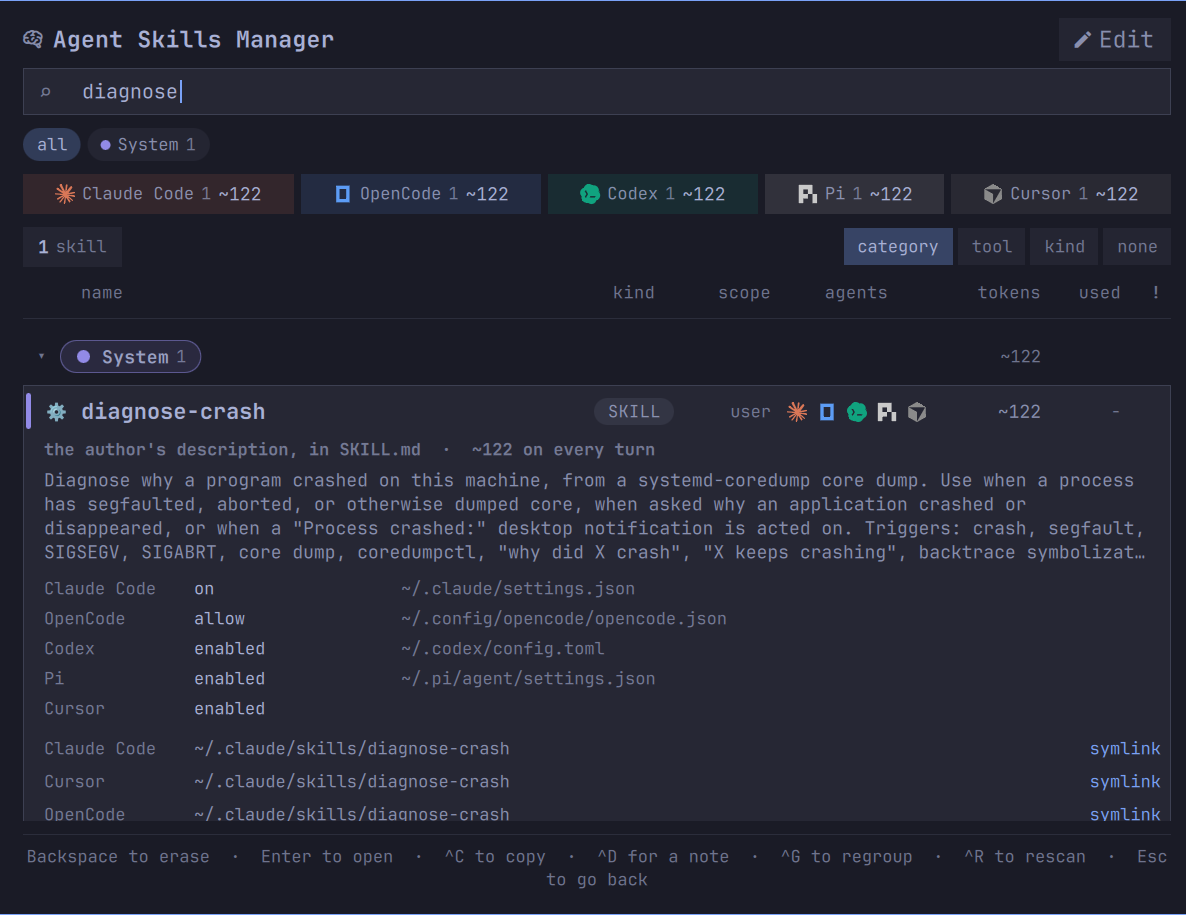Group skills by tool
Image resolution: width=1186 pixels, height=915 pixels.
pyautogui.click(x=991, y=247)
